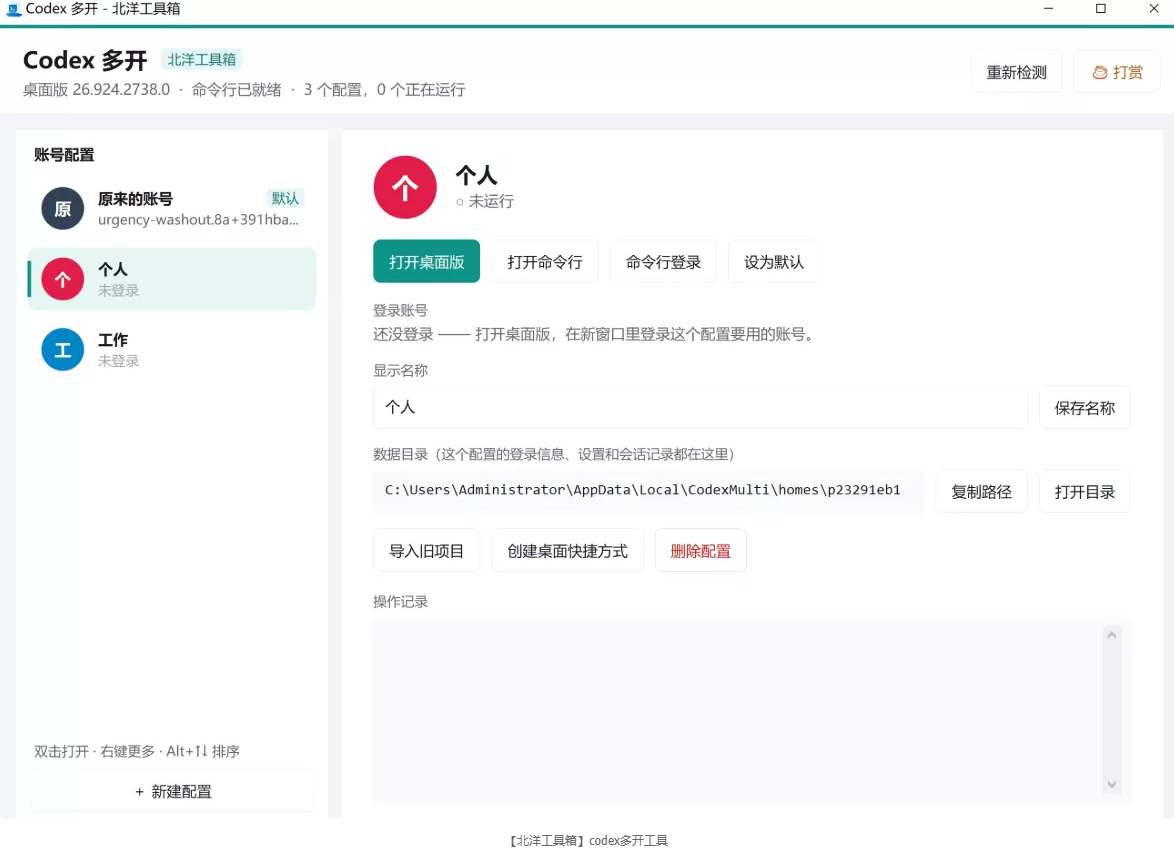Focus the 显示名称 input field

tap(700, 407)
